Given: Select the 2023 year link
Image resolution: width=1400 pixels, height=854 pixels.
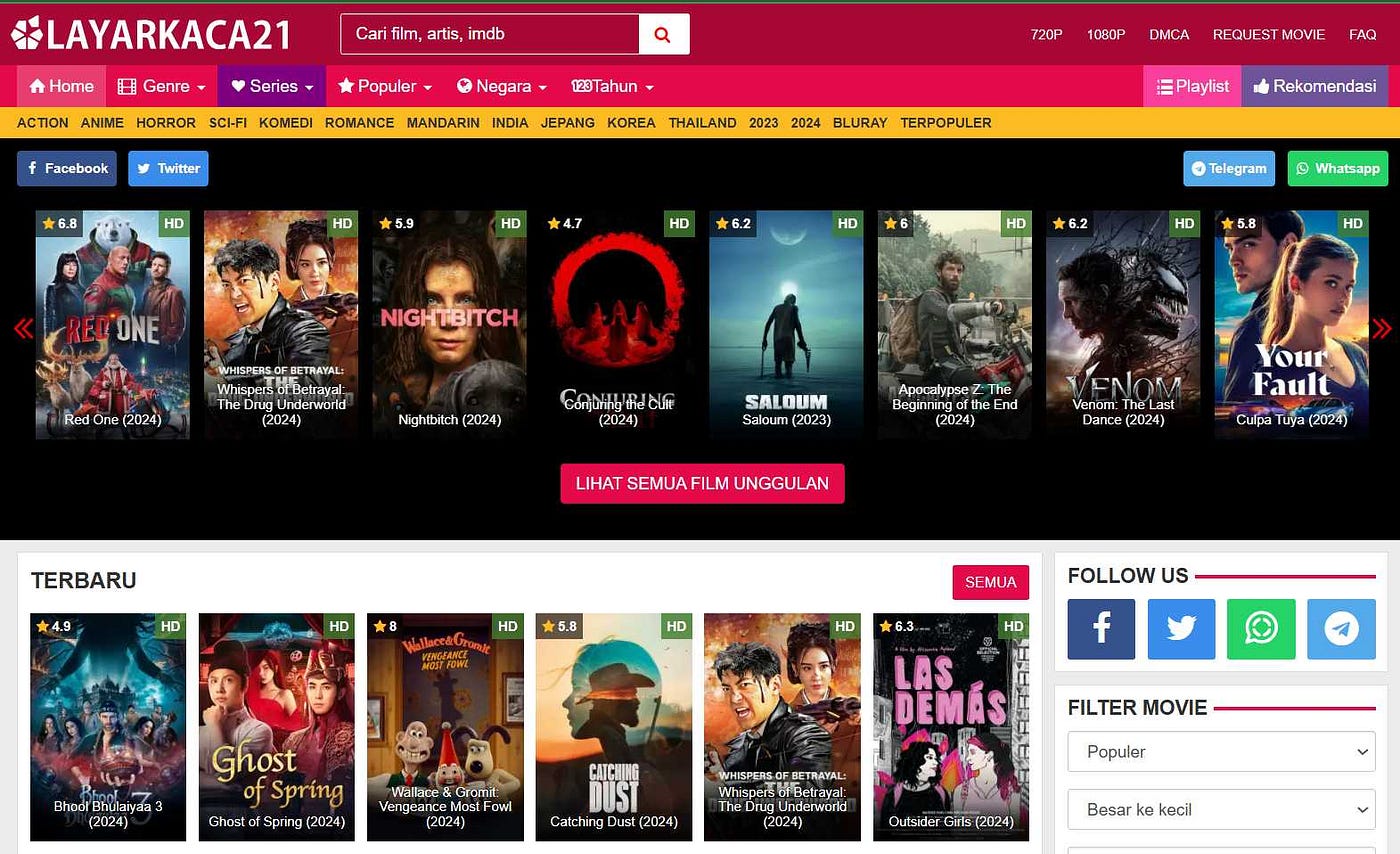Looking at the screenshot, I should (764, 123).
